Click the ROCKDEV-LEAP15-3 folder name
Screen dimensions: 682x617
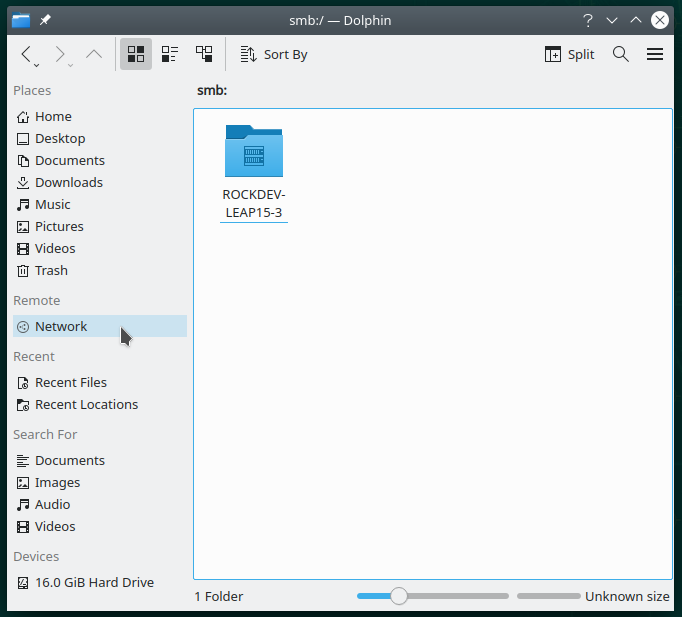coord(254,203)
